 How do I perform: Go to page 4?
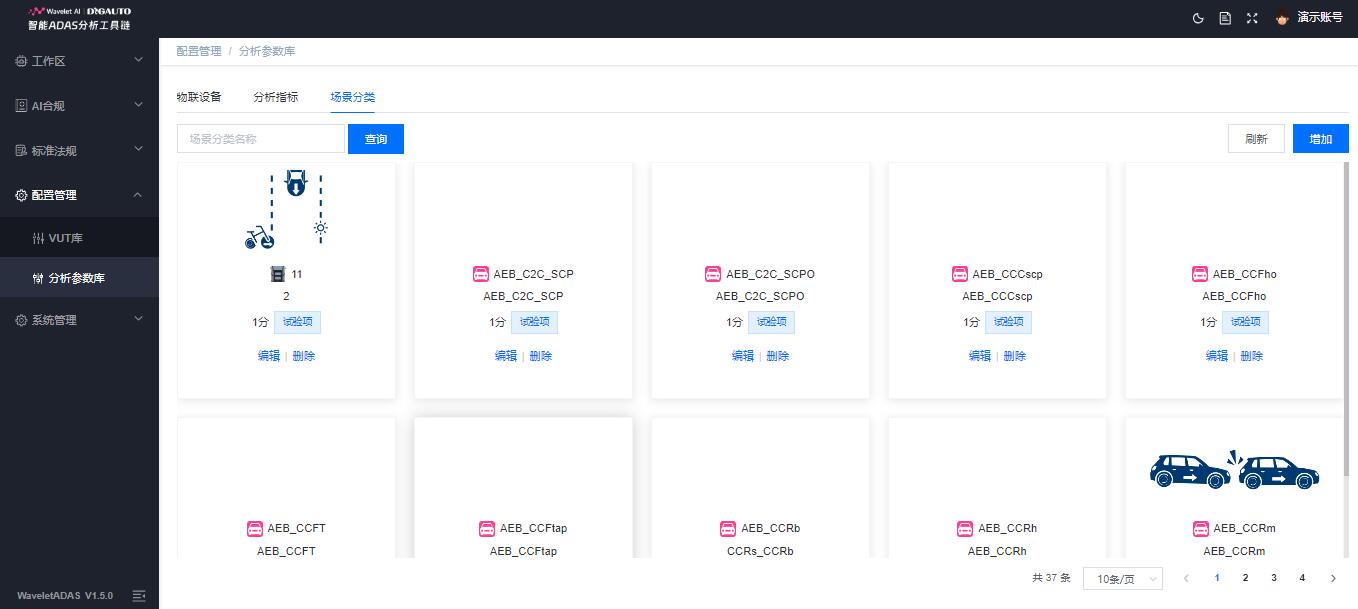(x=1302, y=578)
